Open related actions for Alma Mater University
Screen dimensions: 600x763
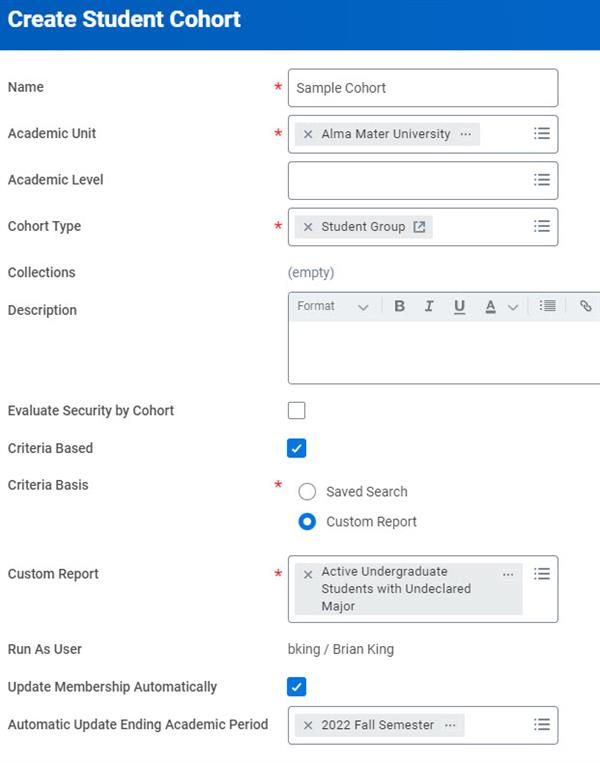pyautogui.click(x=466, y=134)
